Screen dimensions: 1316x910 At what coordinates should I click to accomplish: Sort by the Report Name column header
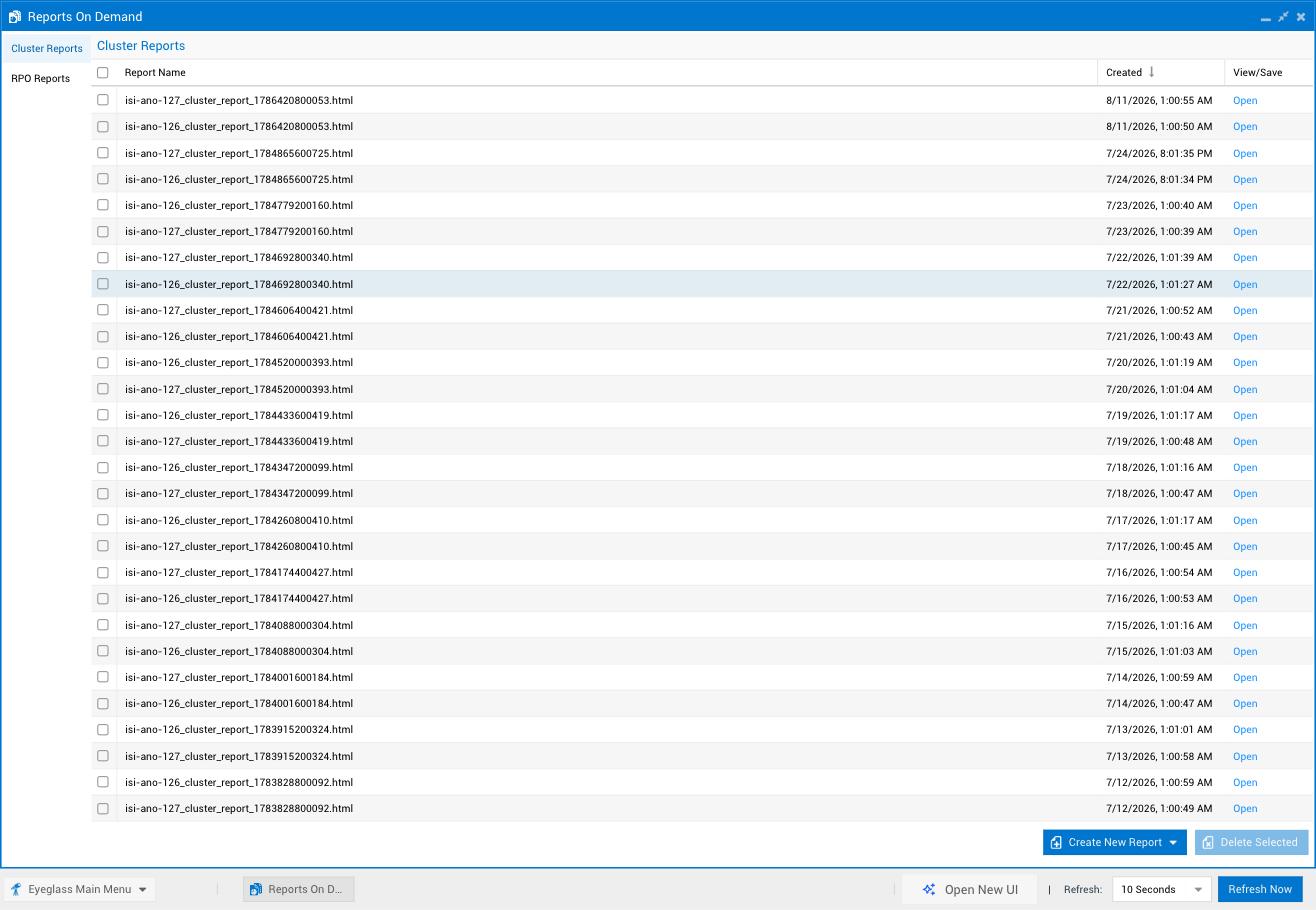(607, 72)
